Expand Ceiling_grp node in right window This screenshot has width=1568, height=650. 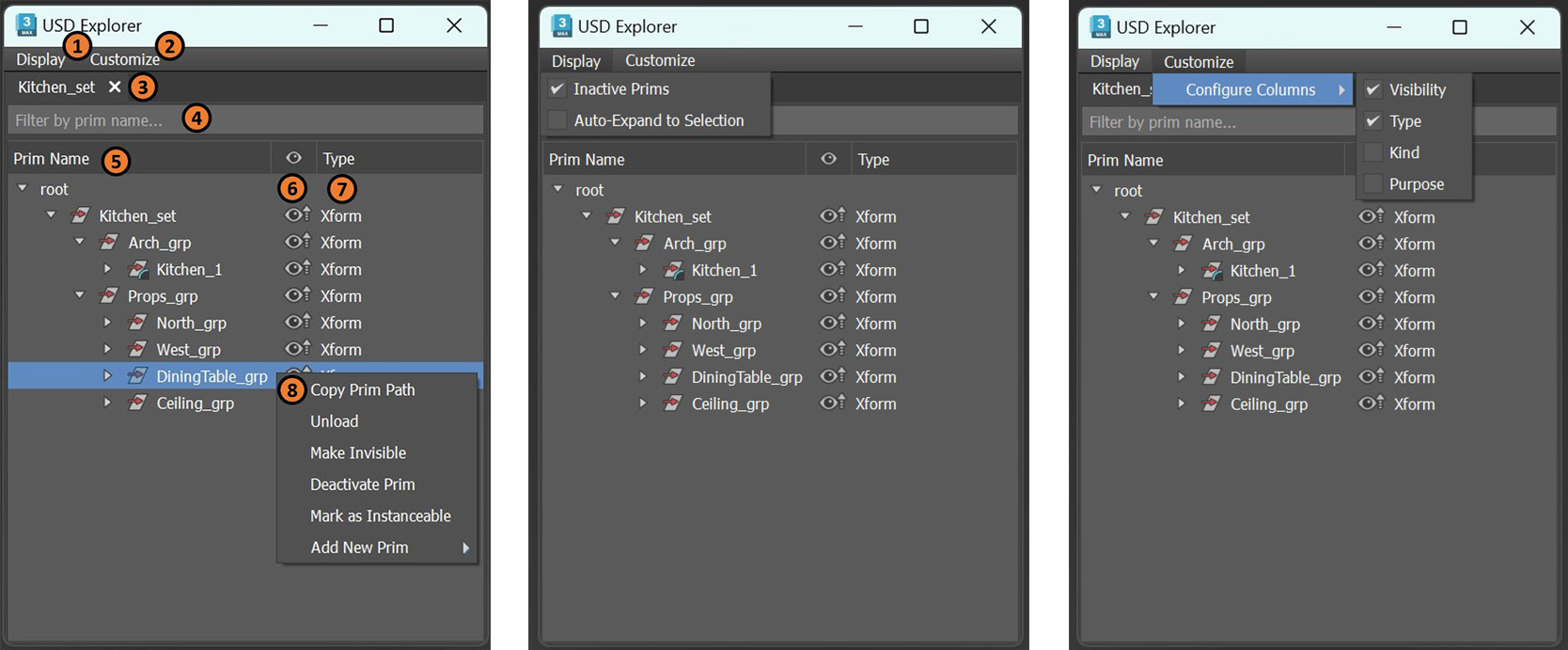click(1182, 404)
